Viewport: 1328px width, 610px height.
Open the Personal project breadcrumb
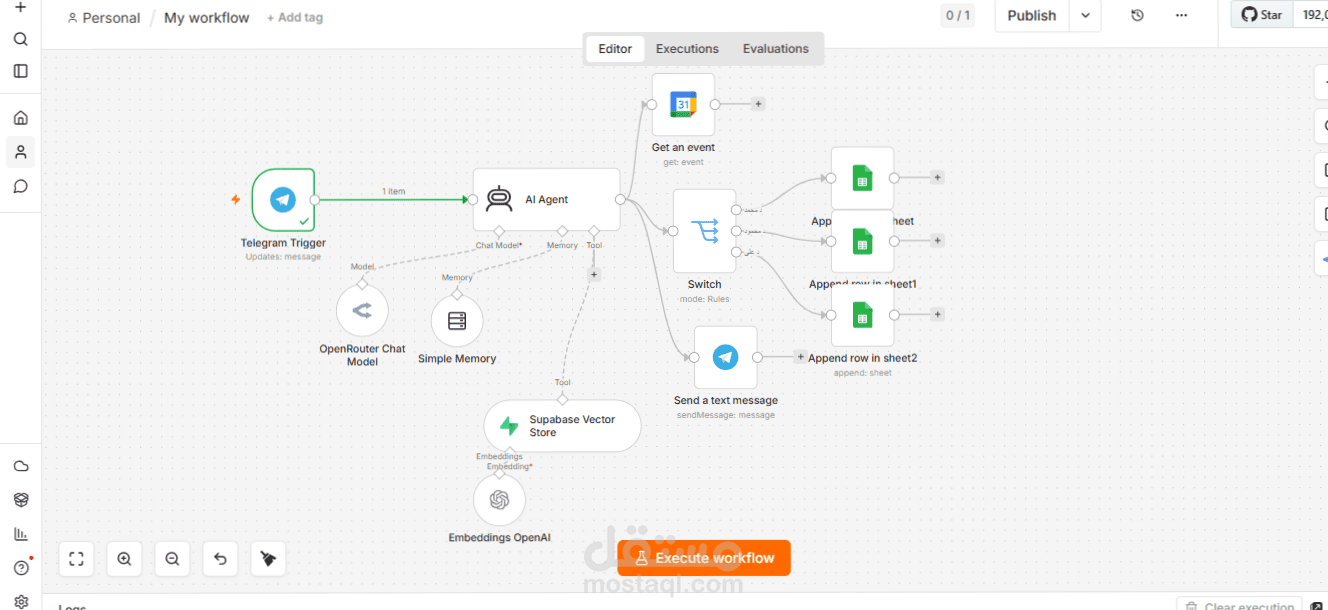104,18
